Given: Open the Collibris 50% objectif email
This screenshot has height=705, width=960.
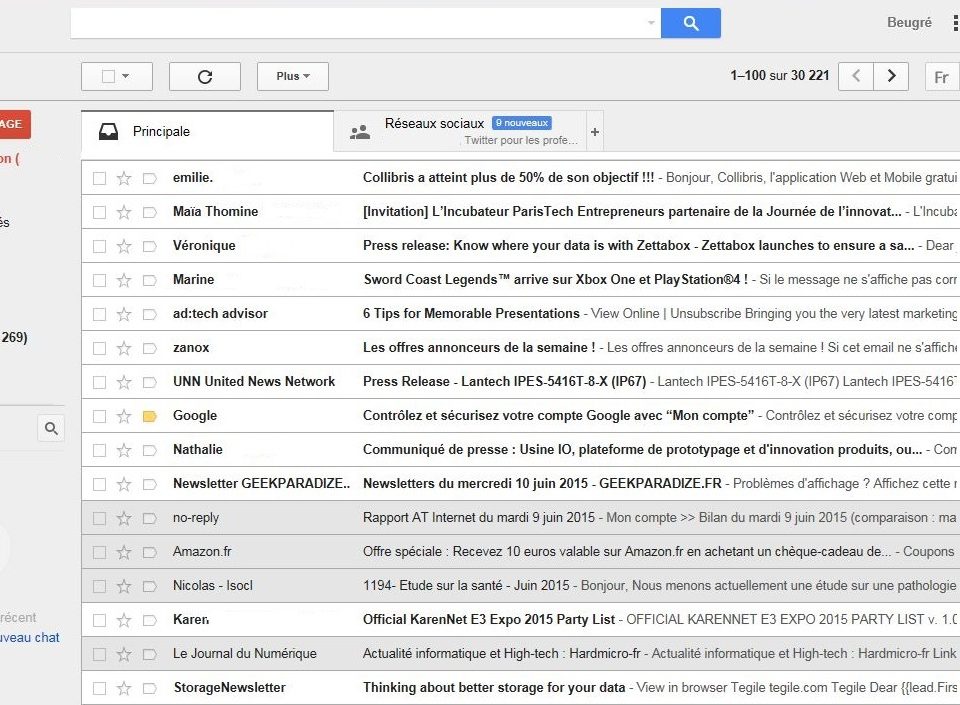Looking at the screenshot, I should coord(519,178).
